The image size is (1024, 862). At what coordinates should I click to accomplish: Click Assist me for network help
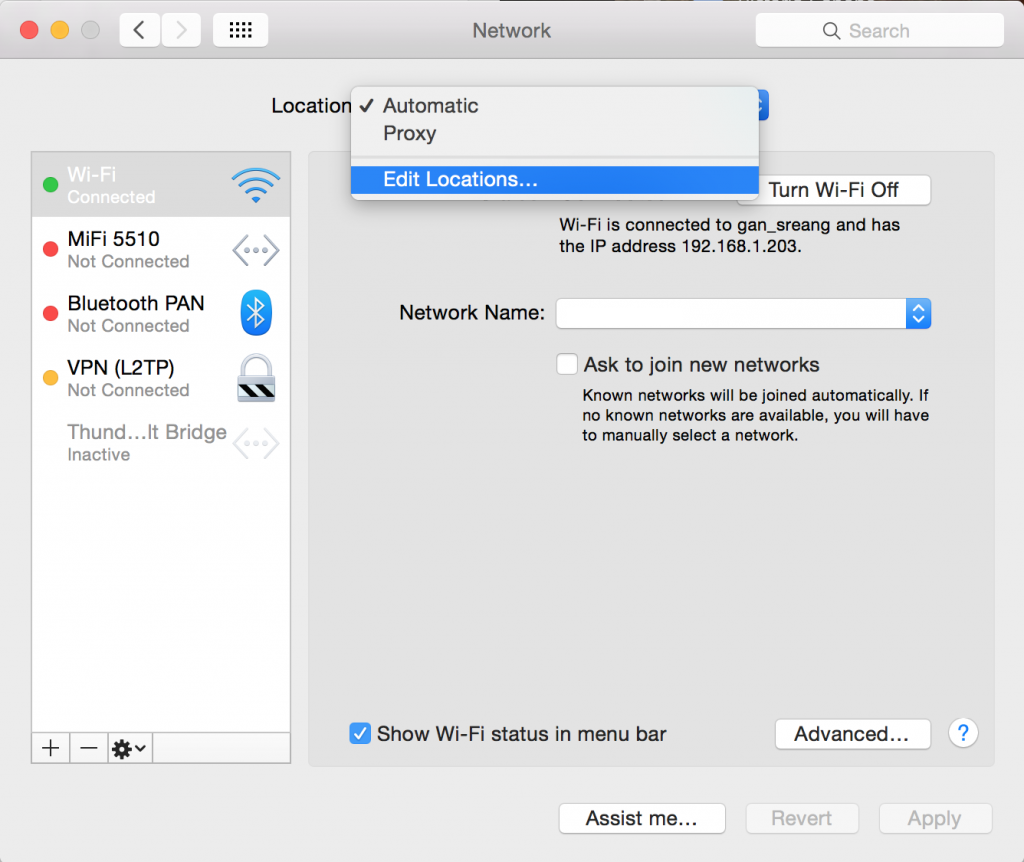pos(641,818)
